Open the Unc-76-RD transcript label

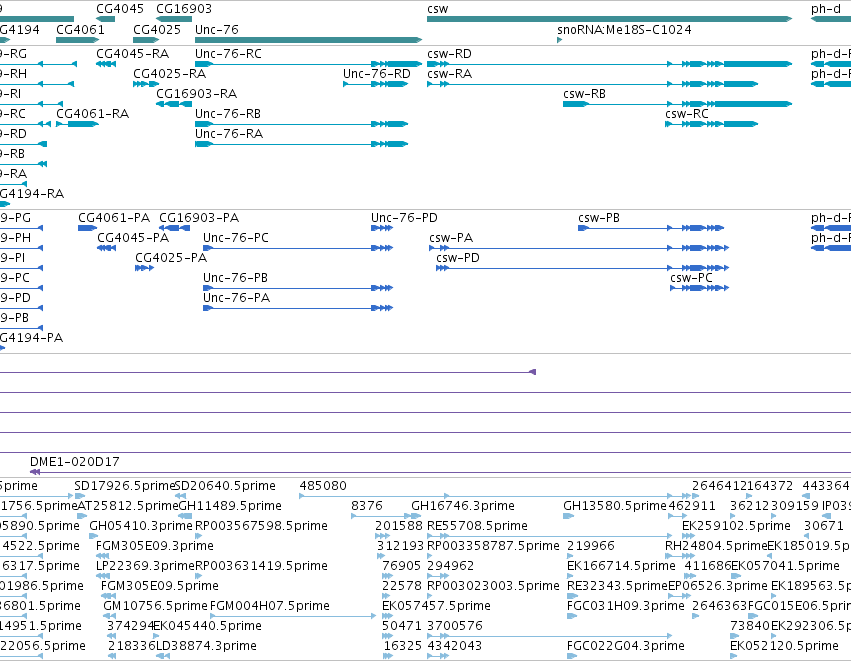coord(377,74)
